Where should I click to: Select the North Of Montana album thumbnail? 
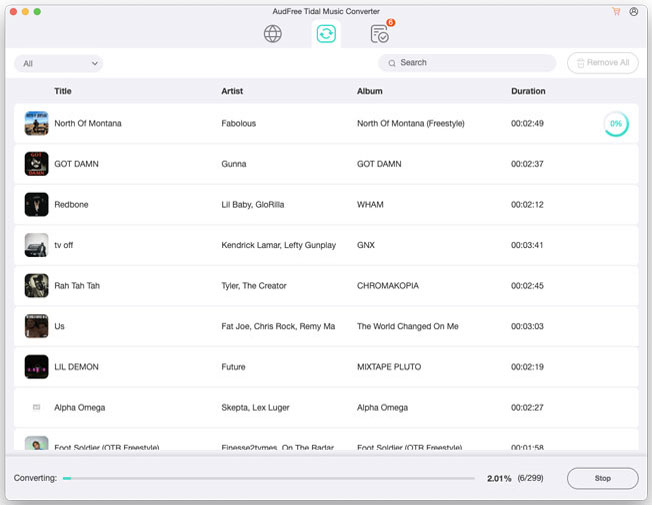(x=36, y=124)
